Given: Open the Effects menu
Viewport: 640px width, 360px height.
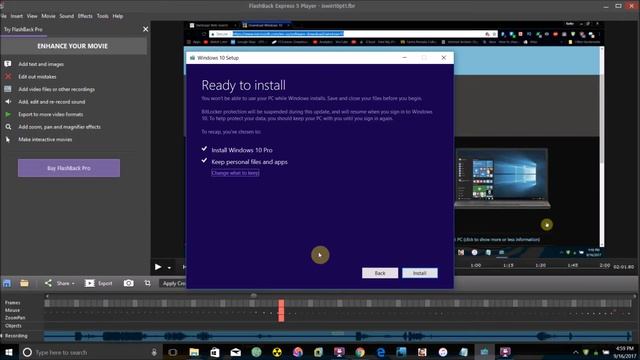Looking at the screenshot, I should tap(85, 16).
